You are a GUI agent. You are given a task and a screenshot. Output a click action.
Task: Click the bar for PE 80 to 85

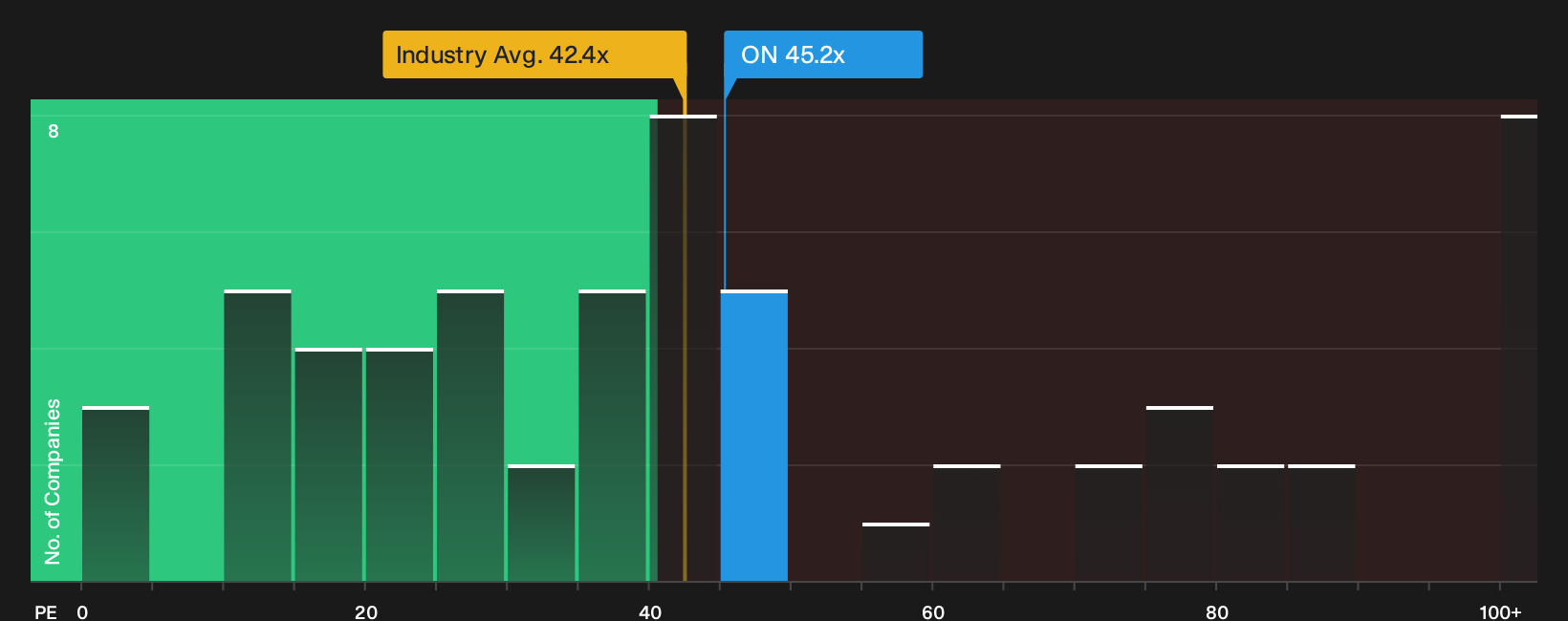point(1251,523)
